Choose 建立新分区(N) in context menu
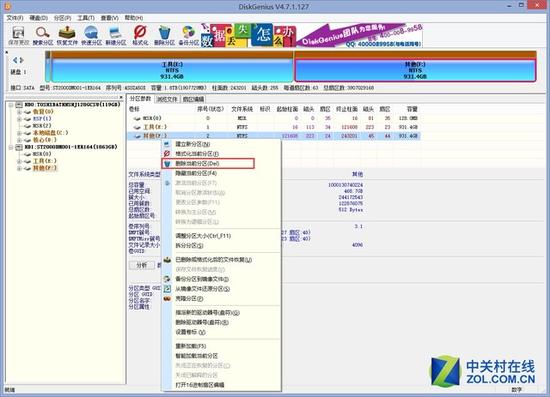The width and height of the screenshot is (550, 397). tap(193, 144)
